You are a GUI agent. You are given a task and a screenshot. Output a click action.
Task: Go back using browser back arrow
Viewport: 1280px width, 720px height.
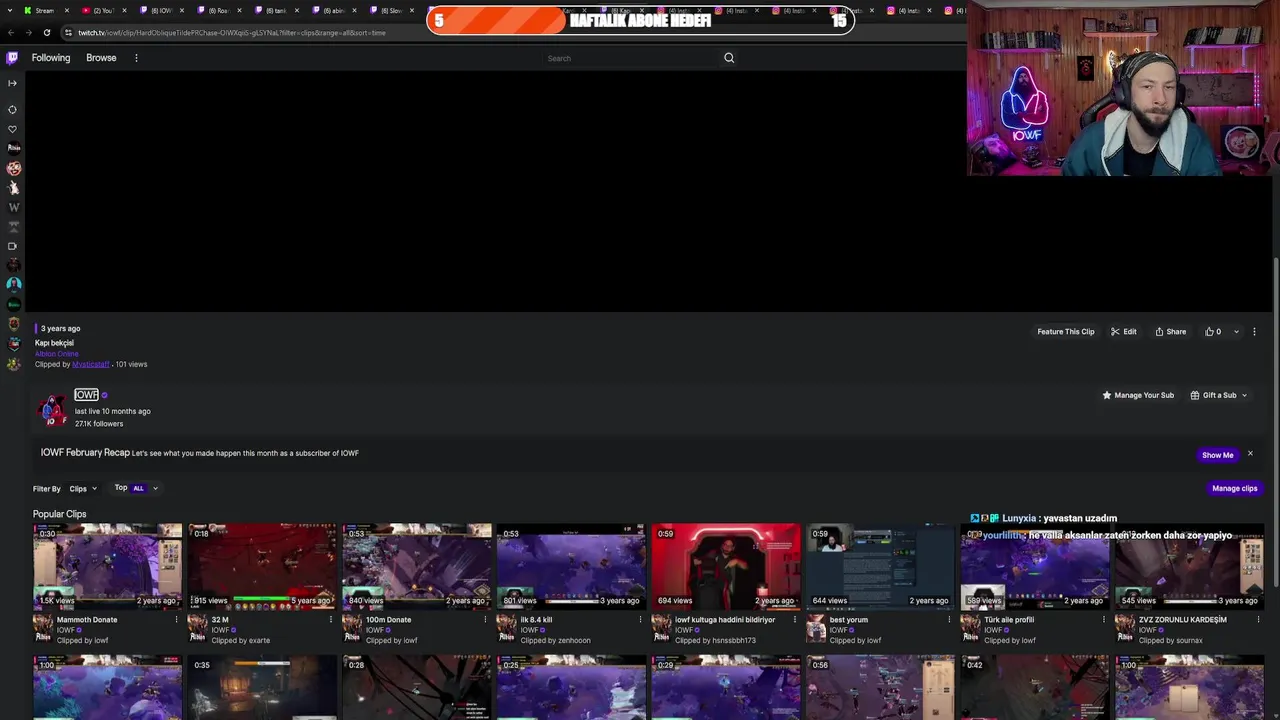tap(10, 32)
